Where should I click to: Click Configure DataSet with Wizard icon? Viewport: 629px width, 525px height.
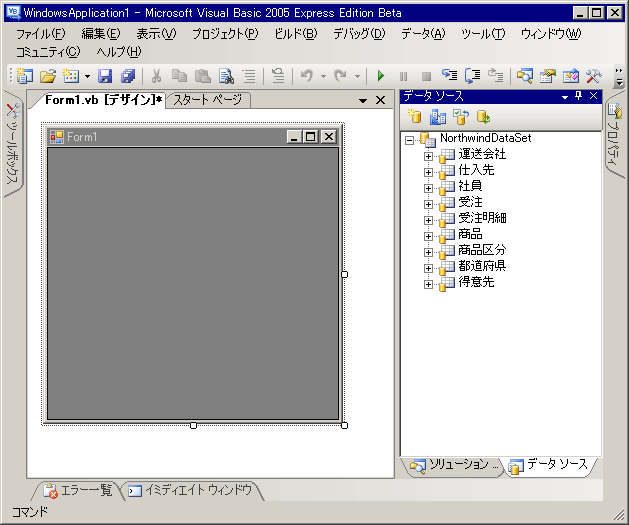(x=461, y=117)
